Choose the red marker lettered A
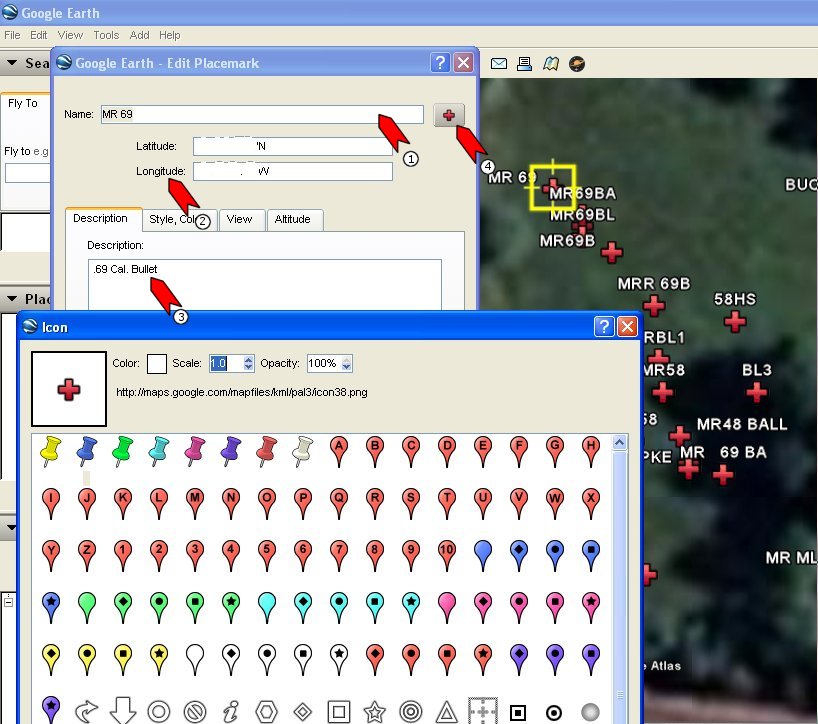818x724 pixels. pyautogui.click(x=339, y=452)
